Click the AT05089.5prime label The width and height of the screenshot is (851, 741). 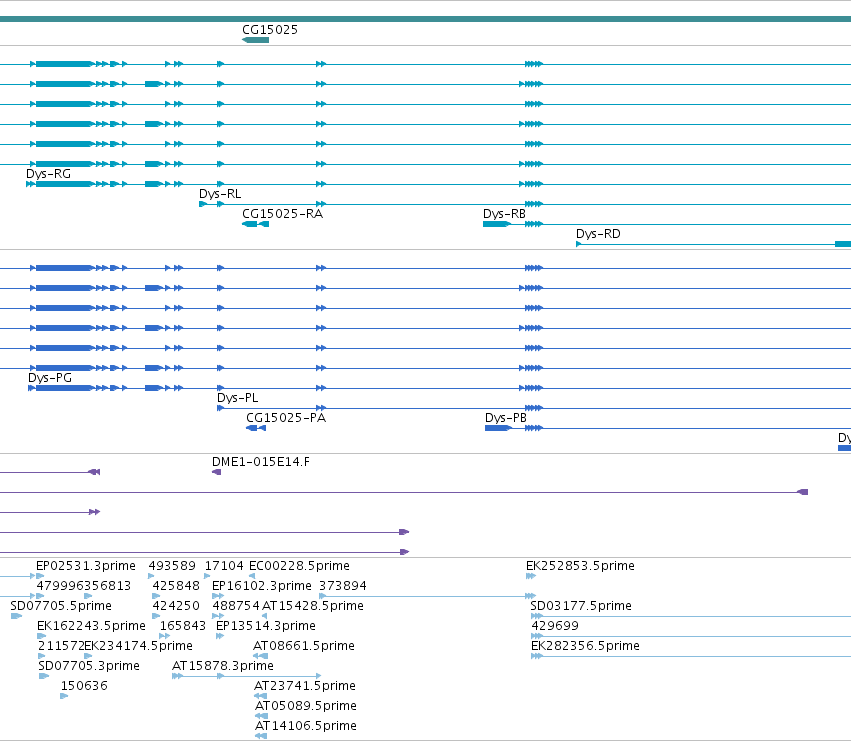[306, 706]
